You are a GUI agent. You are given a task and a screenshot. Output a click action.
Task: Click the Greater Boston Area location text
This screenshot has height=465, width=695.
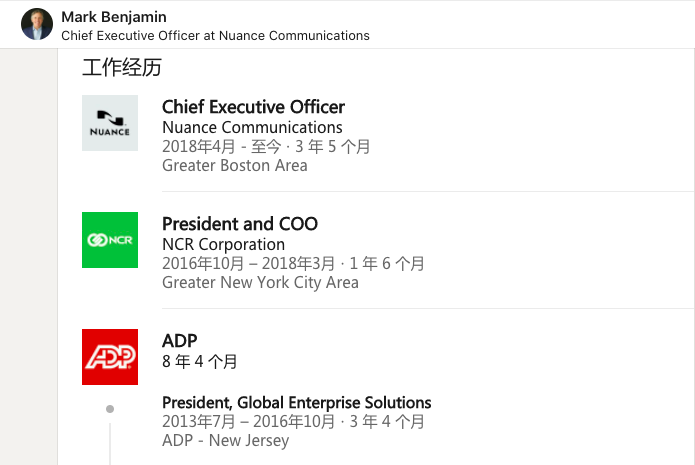click(234, 165)
